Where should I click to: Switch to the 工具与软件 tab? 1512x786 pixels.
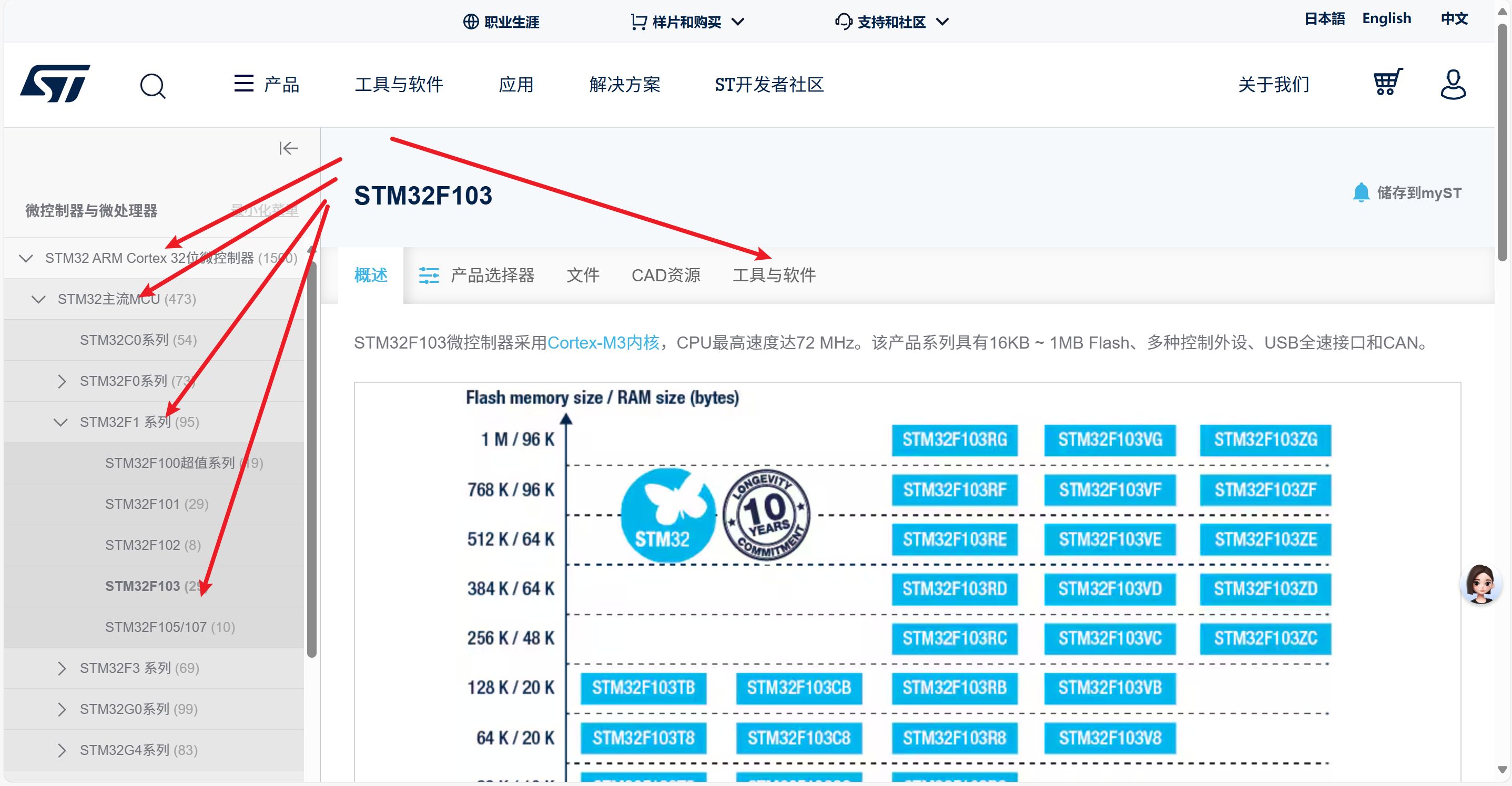click(774, 274)
